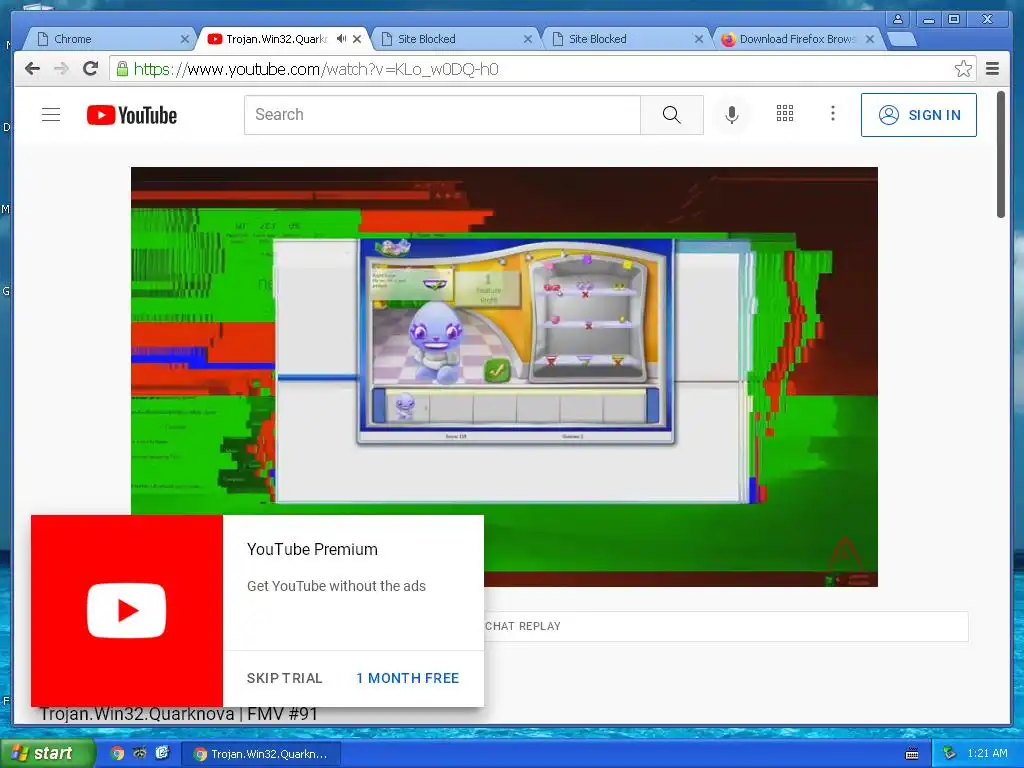
Task: Bookmark this page with the star icon
Action: [963, 69]
